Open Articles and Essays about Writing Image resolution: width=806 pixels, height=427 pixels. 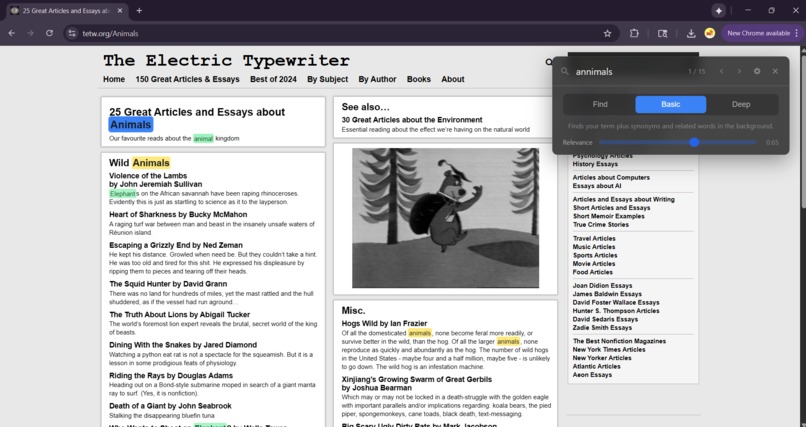click(624, 199)
